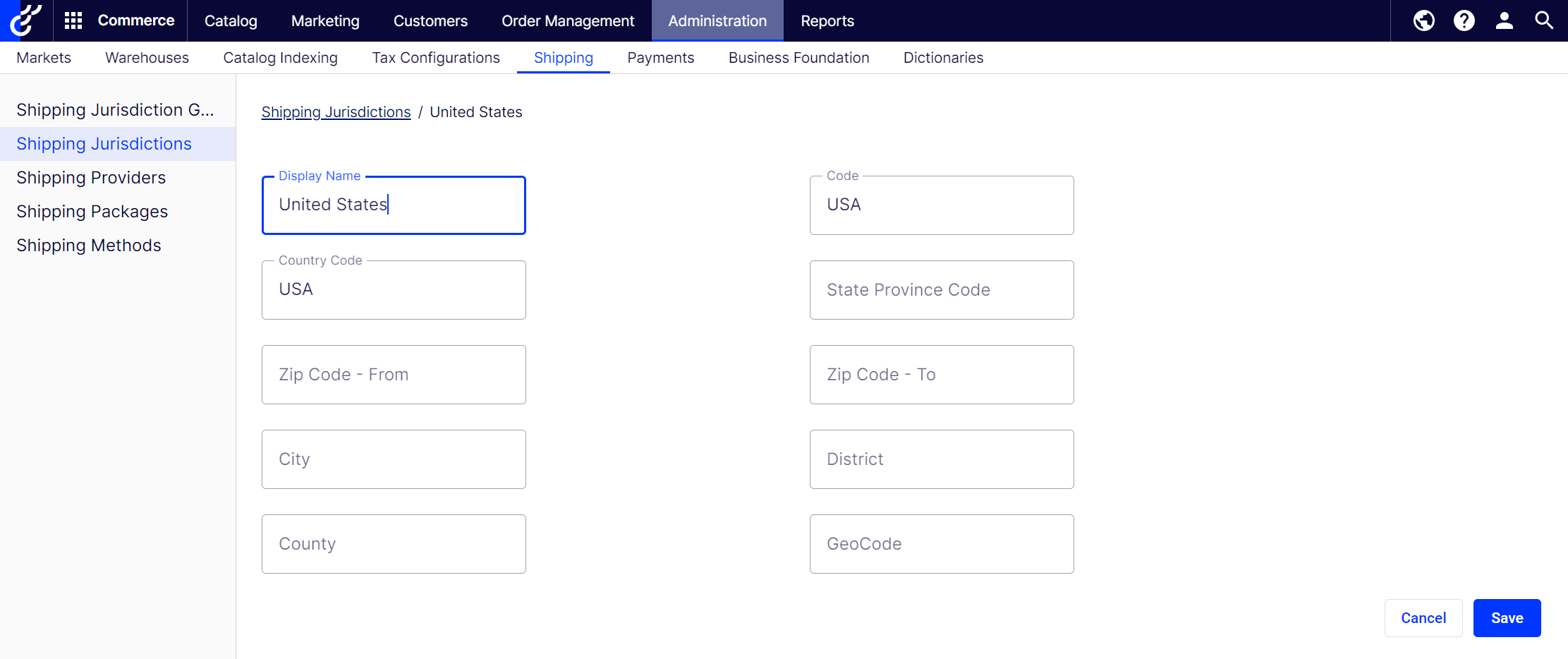Open the apps grid menu icon
This screenshot has height=659, width=1568.
[73, 20]
